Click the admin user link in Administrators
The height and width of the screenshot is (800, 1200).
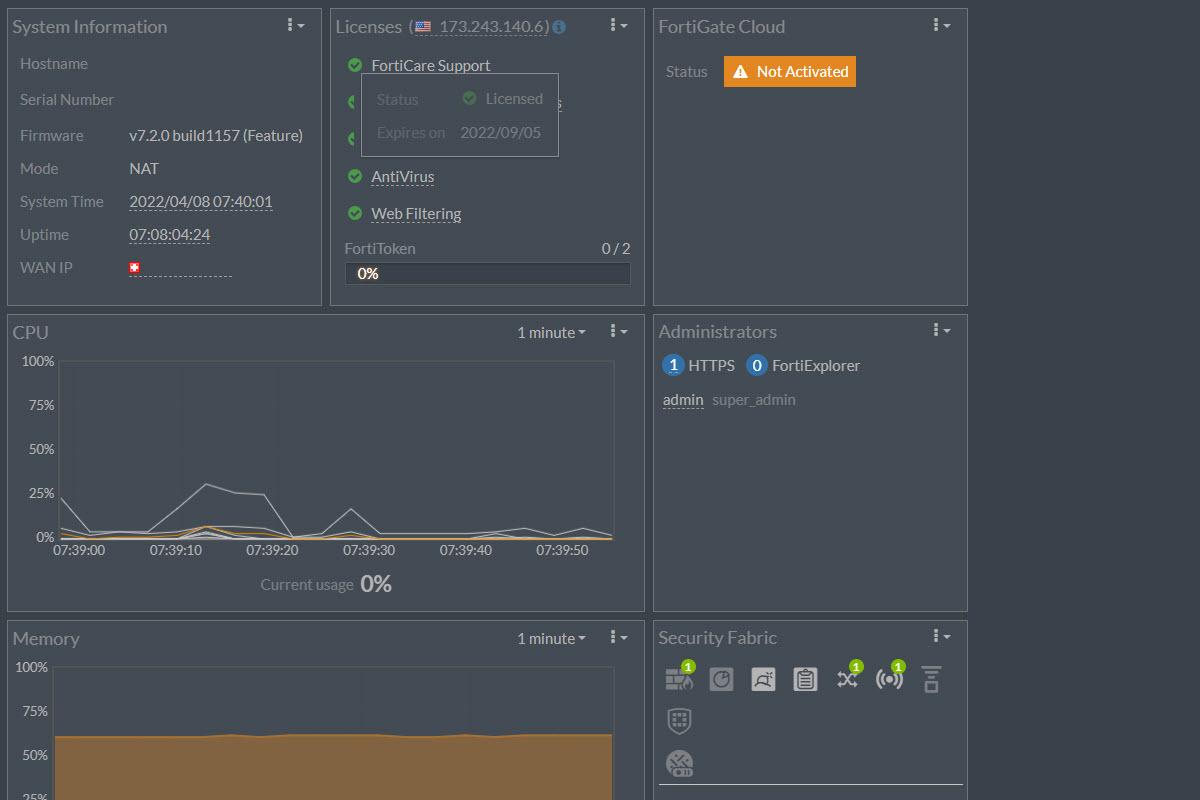(x=683, y=400)
